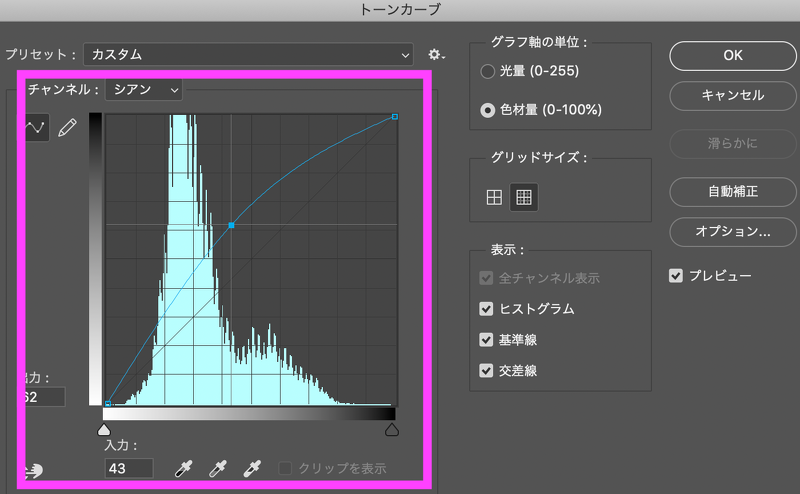Screen dimensions: 800x494
Task: Select the pencil draw curve tool
Action: pyautogui.click(x=67, y=128)
